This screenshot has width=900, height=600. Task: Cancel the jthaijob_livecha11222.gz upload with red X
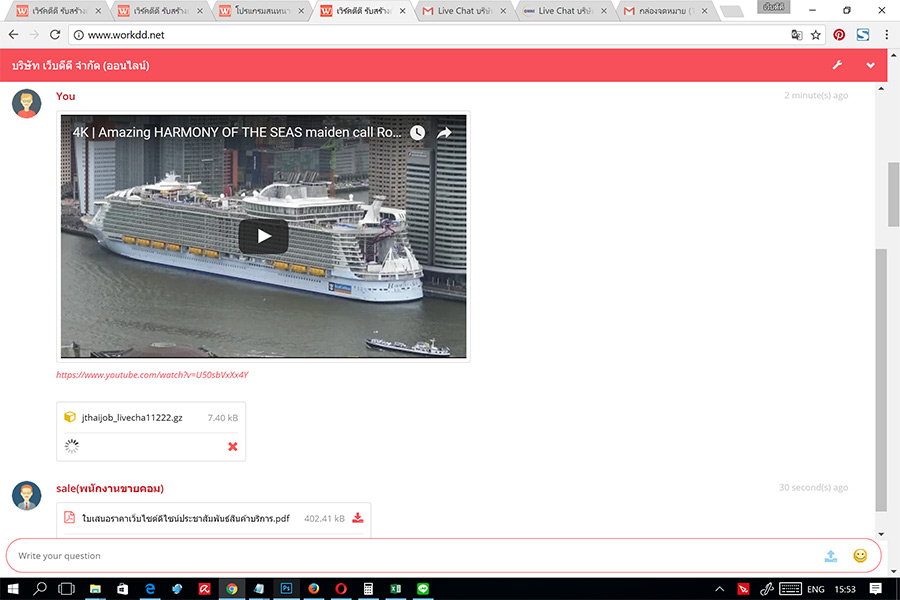point(232,446)
